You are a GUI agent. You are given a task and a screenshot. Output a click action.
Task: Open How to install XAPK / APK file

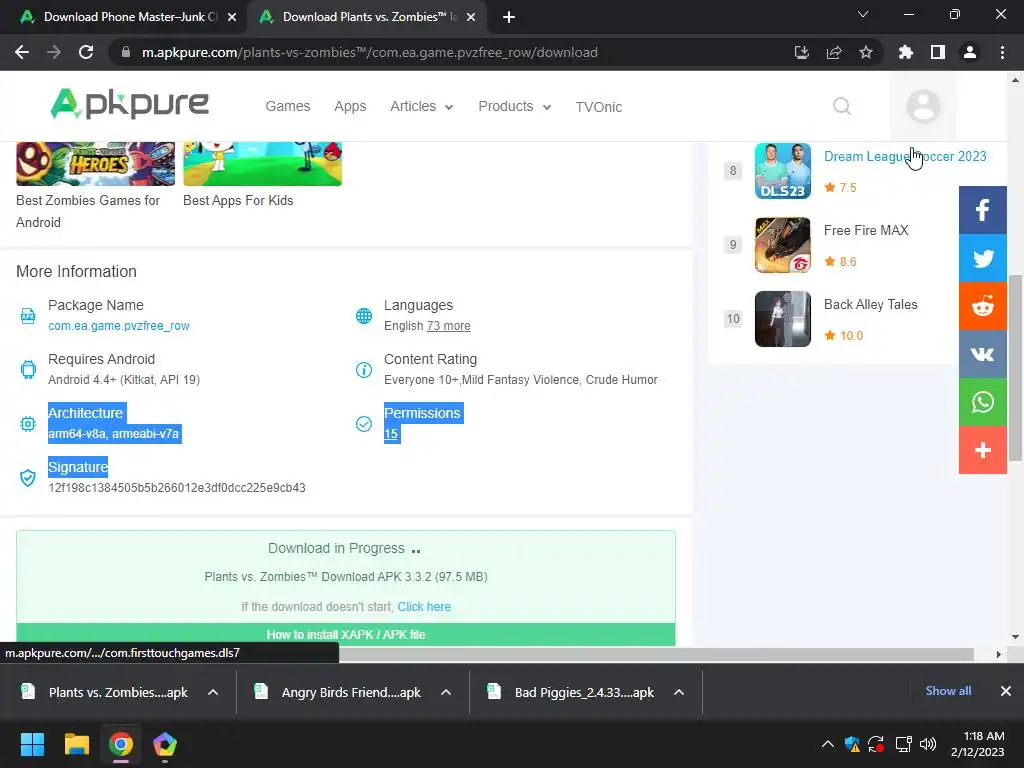click(x=346, y=634)
